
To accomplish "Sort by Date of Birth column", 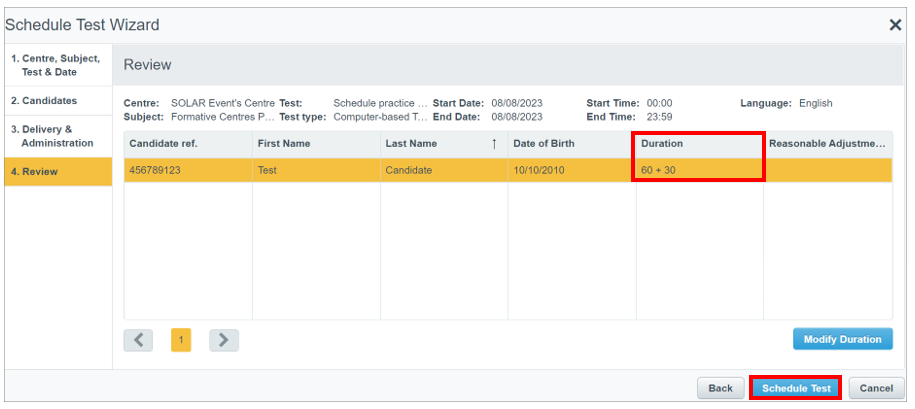I will coord(570,144).
